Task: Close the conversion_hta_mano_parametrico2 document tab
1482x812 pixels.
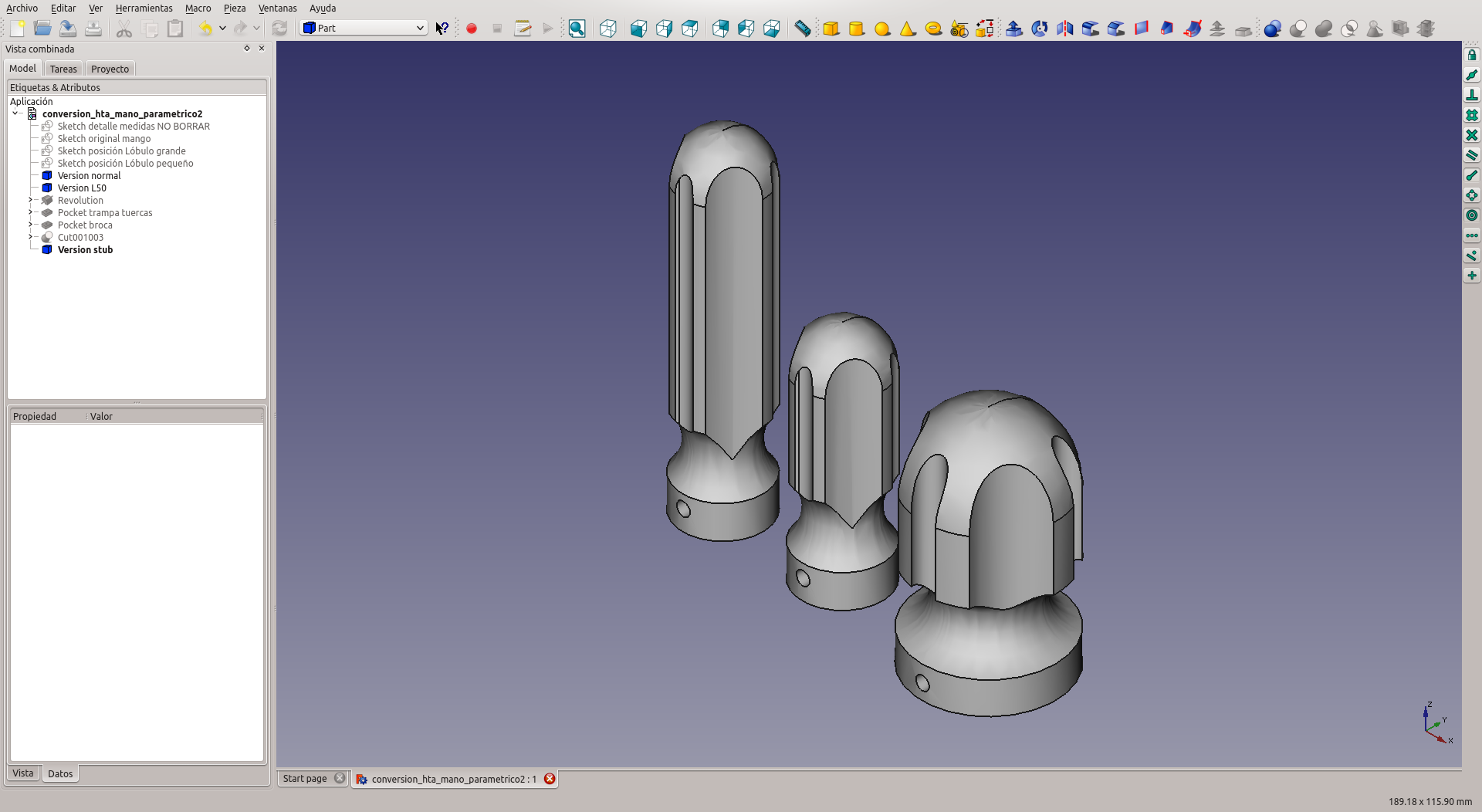Action: (x=550, y=779)
